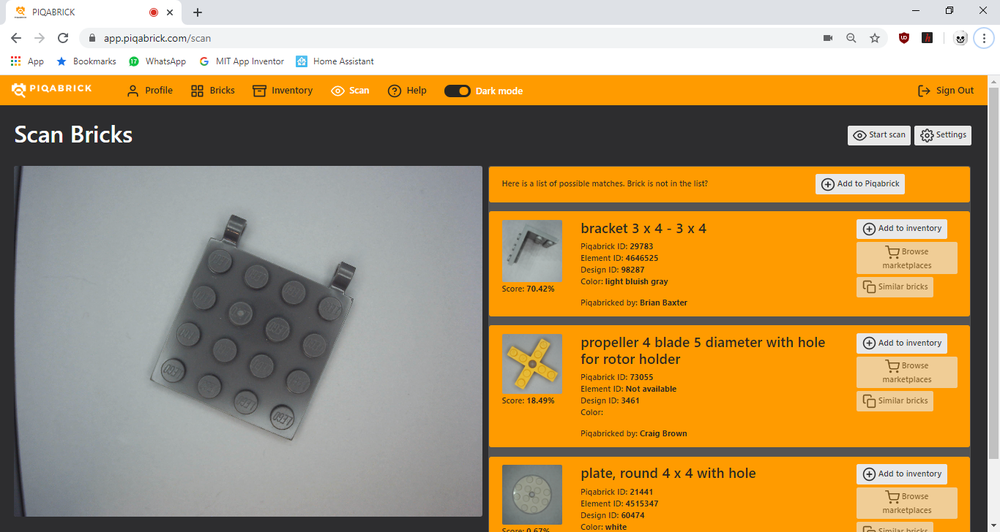Click the address bar URL

point(157,38)
